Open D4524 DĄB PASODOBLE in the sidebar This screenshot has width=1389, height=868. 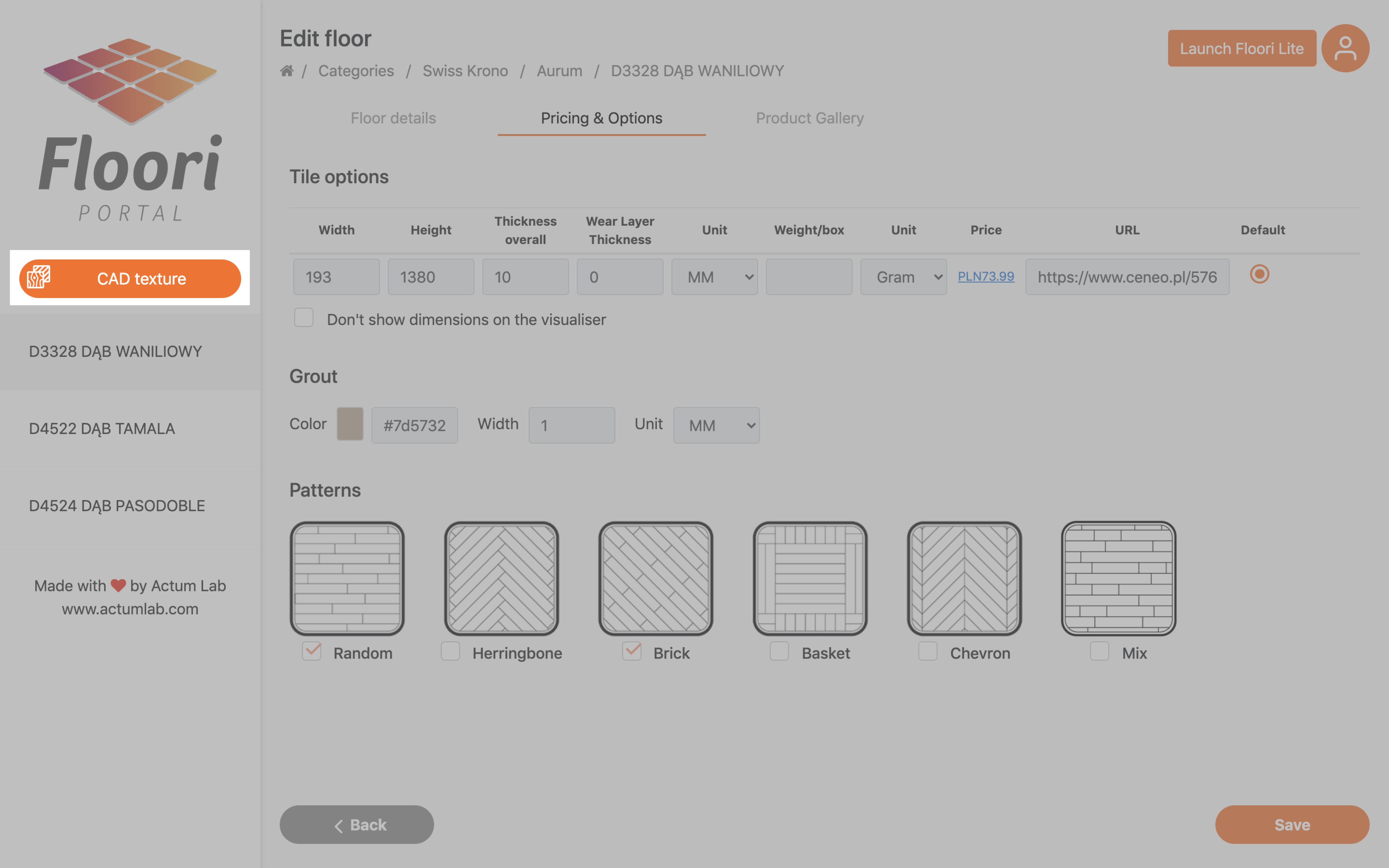click(x=130, y=506)
